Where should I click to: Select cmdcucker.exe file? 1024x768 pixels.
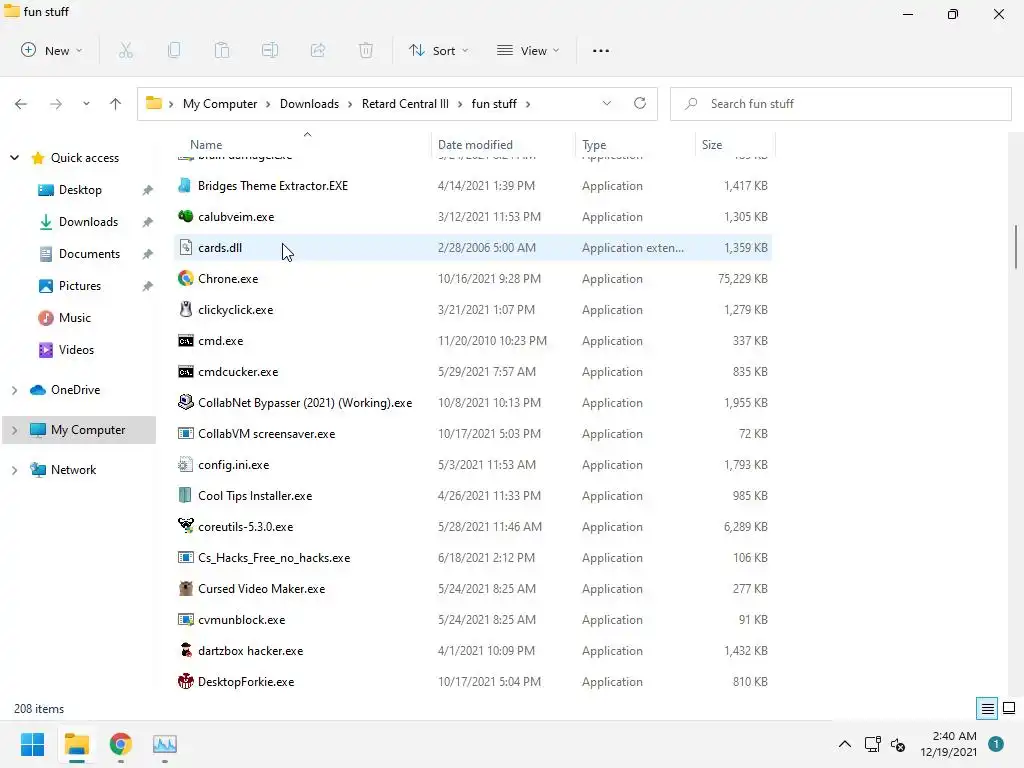[473, 372]
